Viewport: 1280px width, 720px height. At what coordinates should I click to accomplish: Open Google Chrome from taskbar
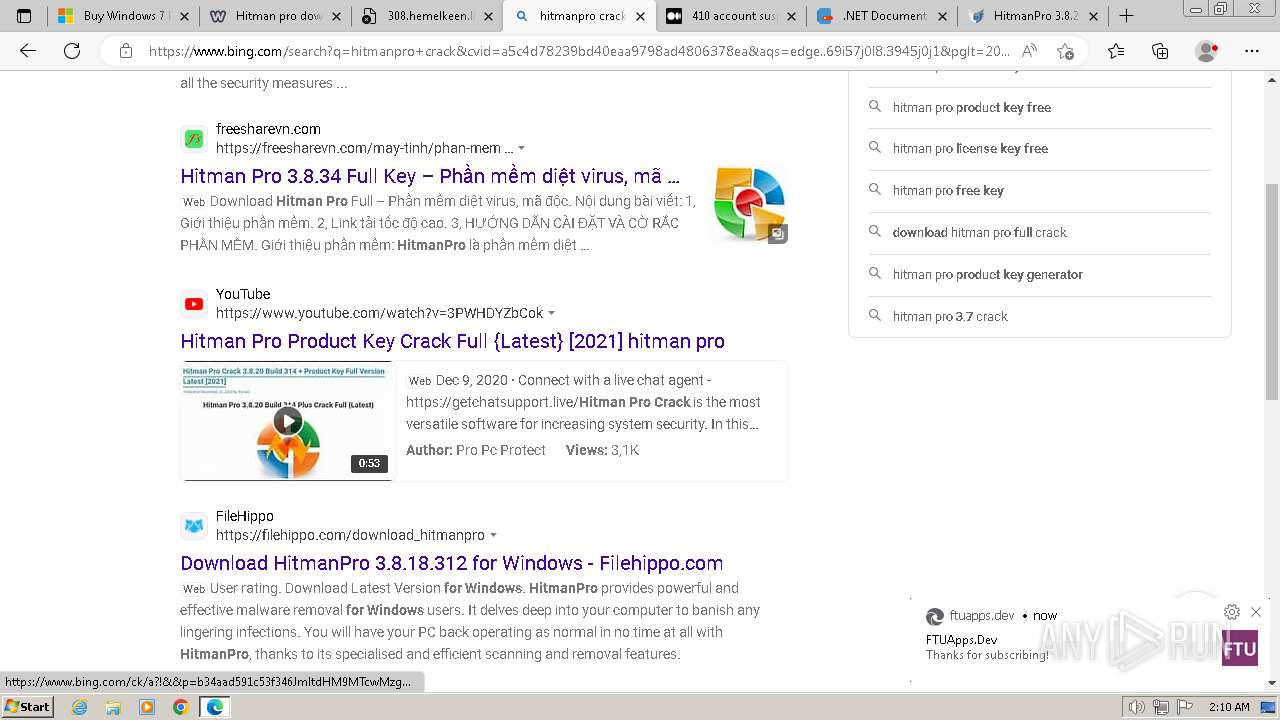pos(180,707)
